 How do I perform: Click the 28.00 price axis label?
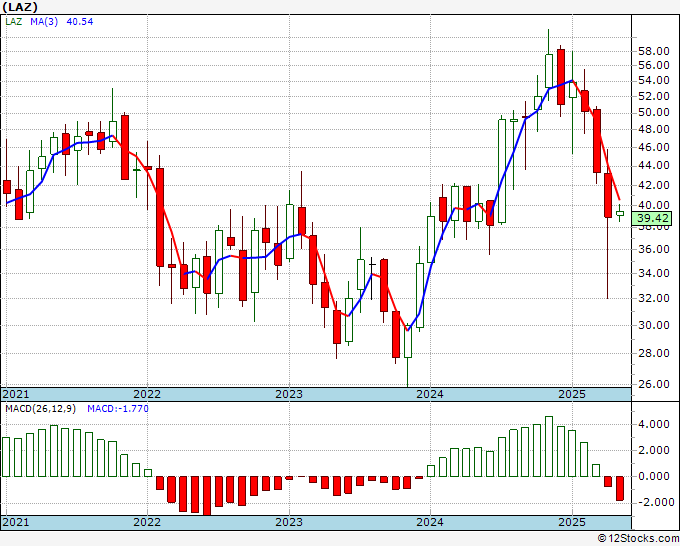(654, 353)
